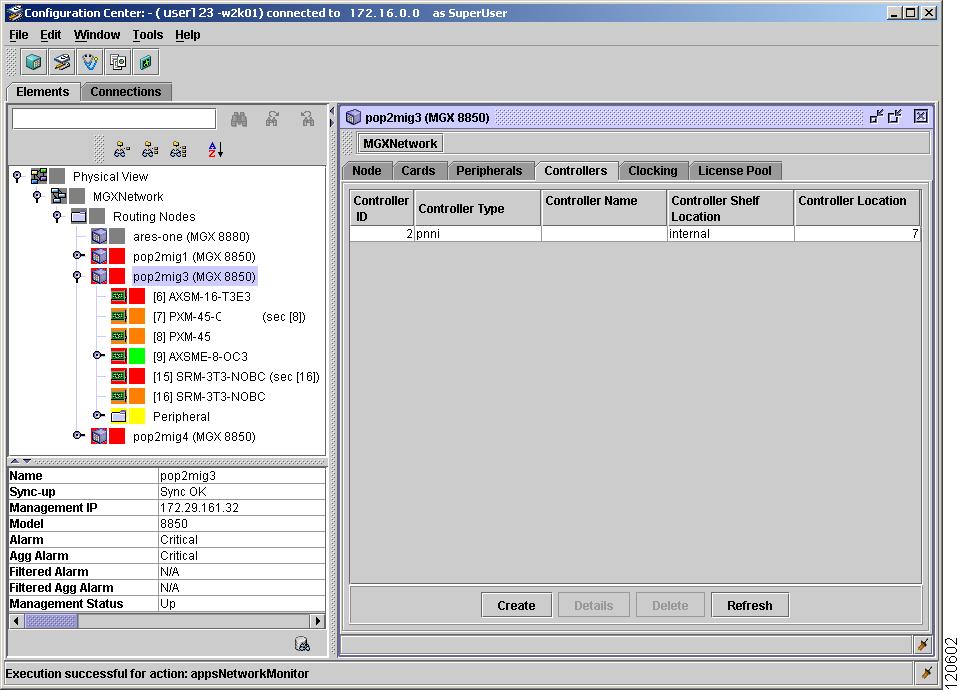Click the glasses icon with one small square

tap(122, 149)
